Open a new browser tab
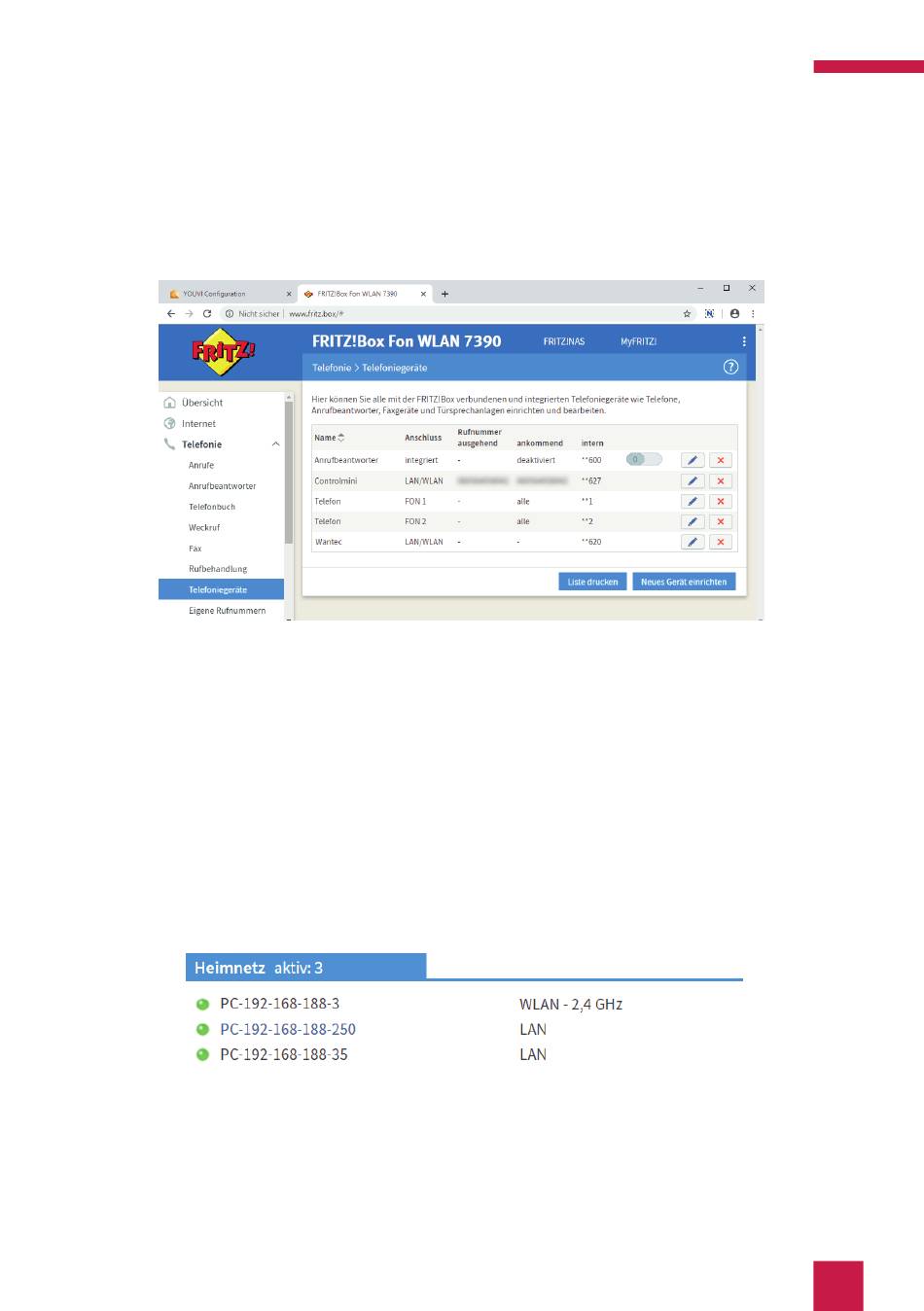This screenshot has width=924, height=1311. tap(445, 294)
